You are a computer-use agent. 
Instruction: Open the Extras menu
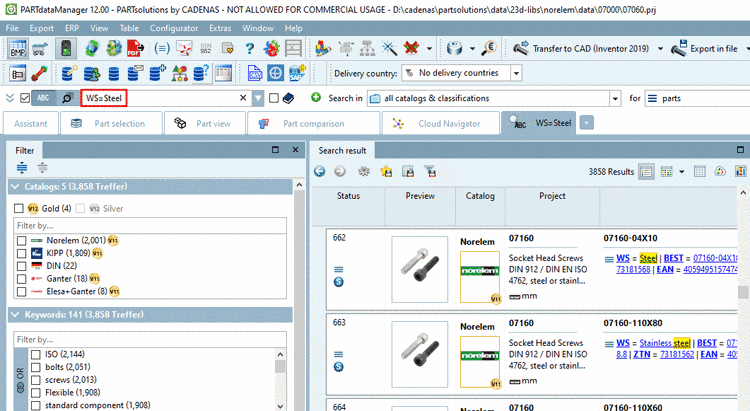pos(220,28)
